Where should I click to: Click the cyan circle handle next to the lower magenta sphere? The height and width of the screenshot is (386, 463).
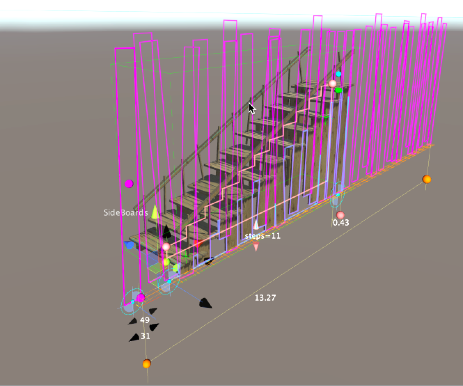[x=132, y=302]
